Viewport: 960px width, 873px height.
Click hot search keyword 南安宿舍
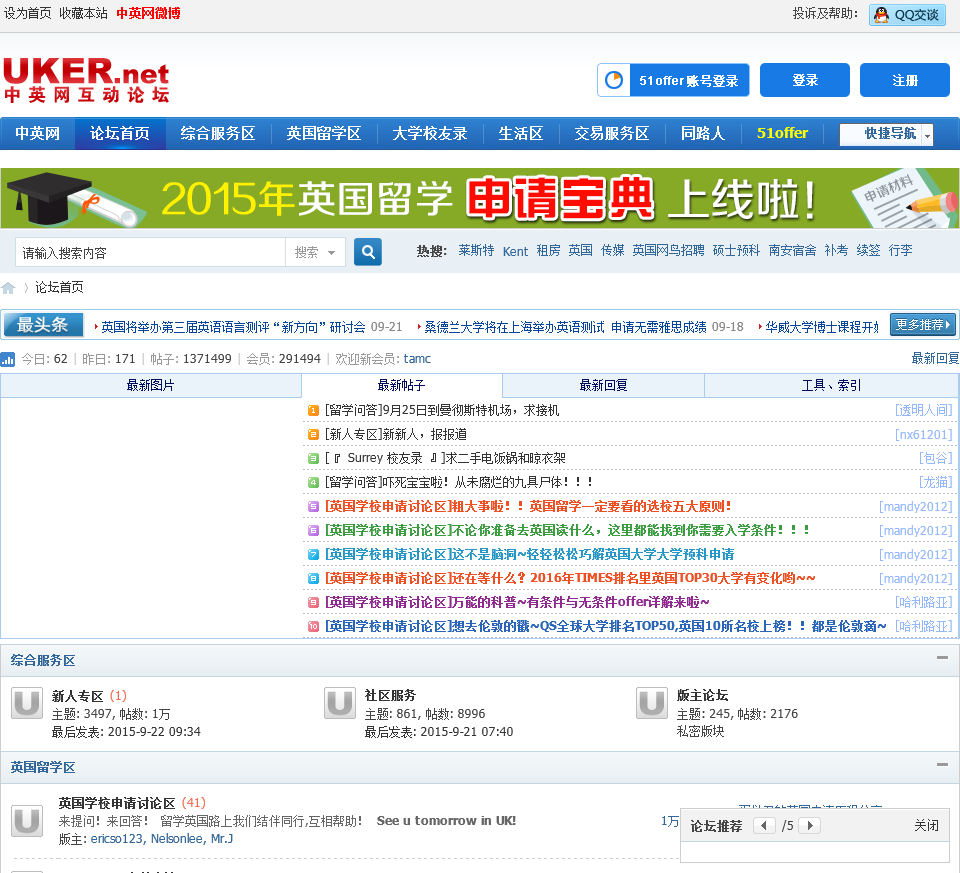pos(793,250)
